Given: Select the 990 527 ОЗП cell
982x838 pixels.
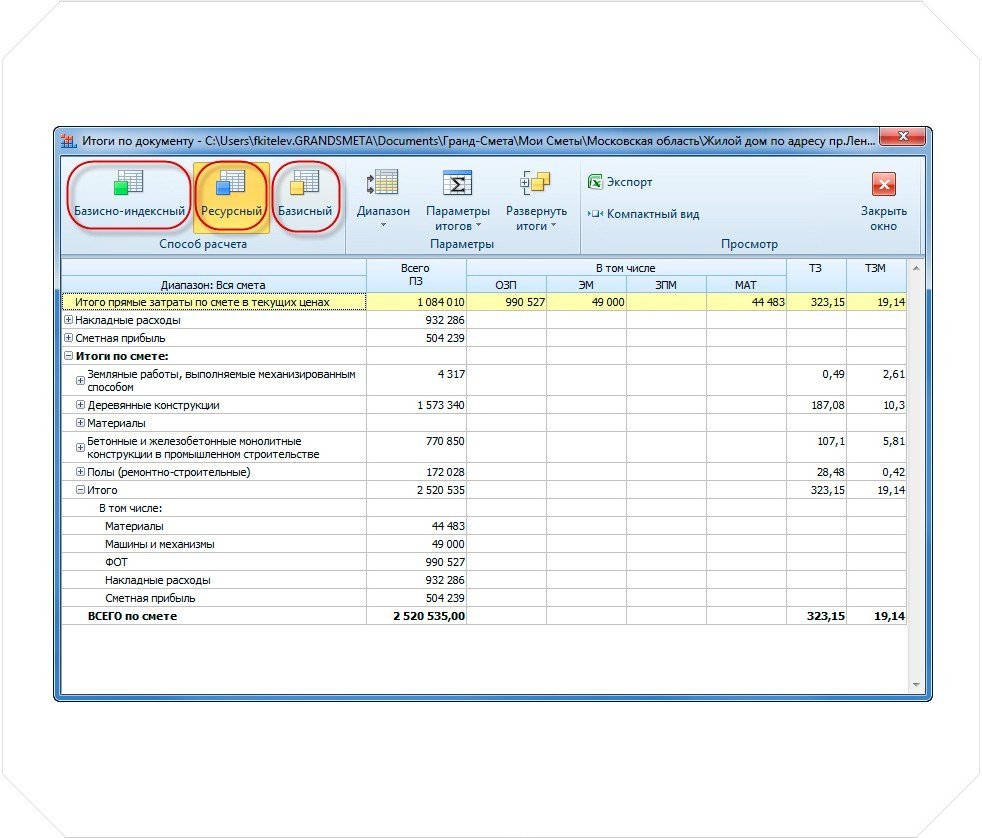Looking at the screenshot, I should point(506,302).
